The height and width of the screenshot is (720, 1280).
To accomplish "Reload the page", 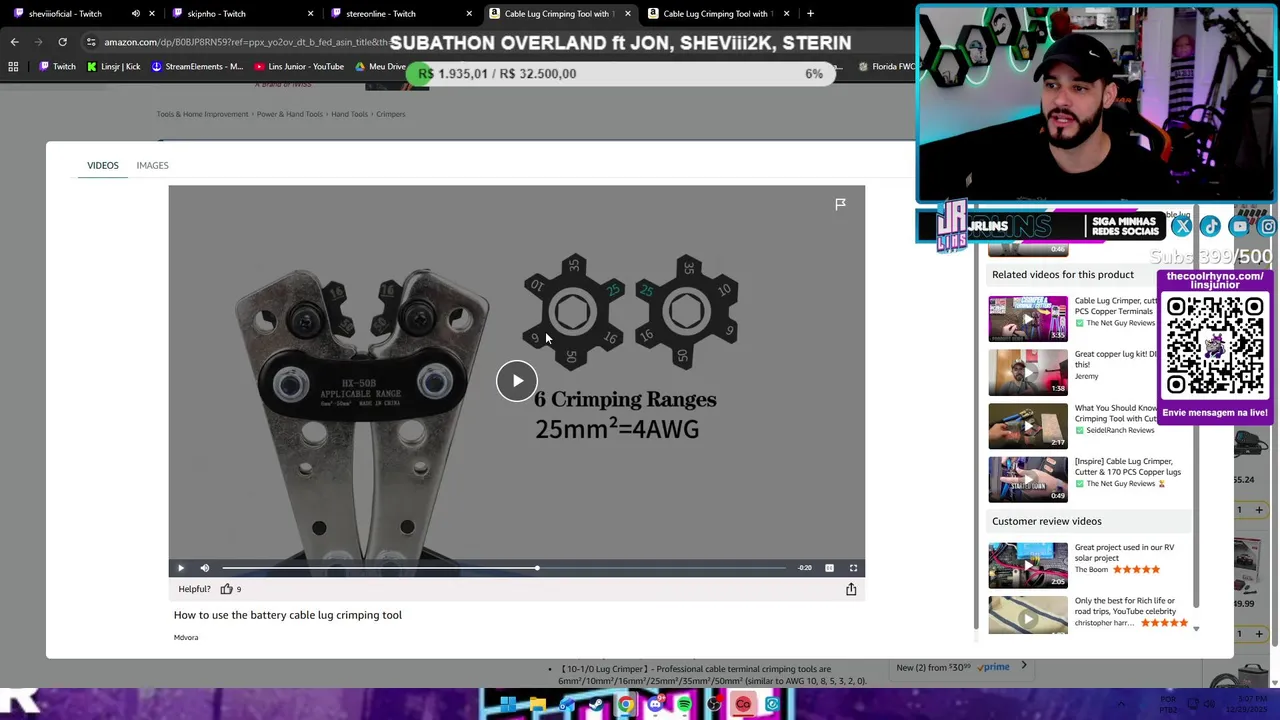I will [62, 42].
